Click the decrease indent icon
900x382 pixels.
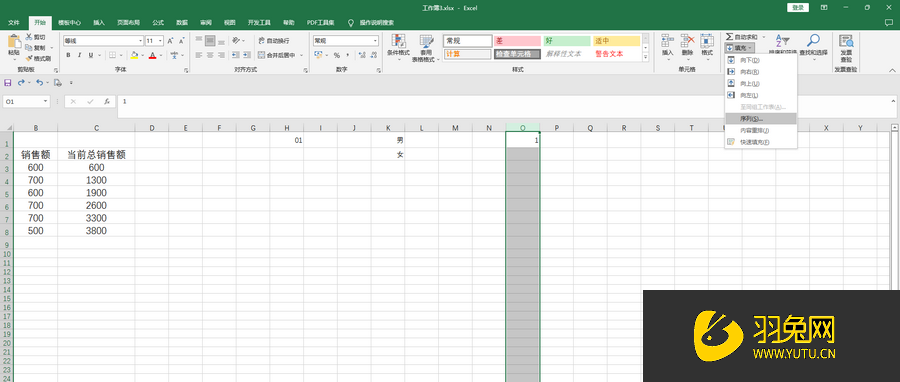[235, 56]
